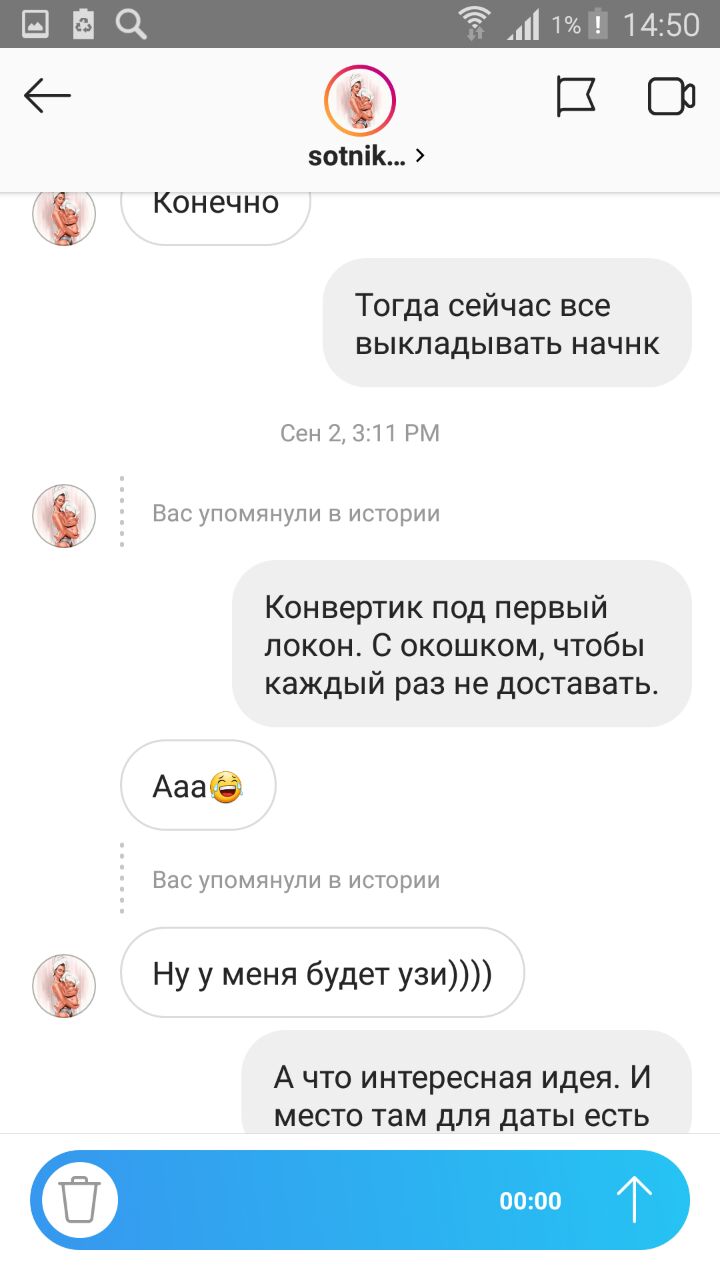This screenshot has height=1280, width=720.
Task: Send voice message with up arrow
Action: (x=634, y=1199)
